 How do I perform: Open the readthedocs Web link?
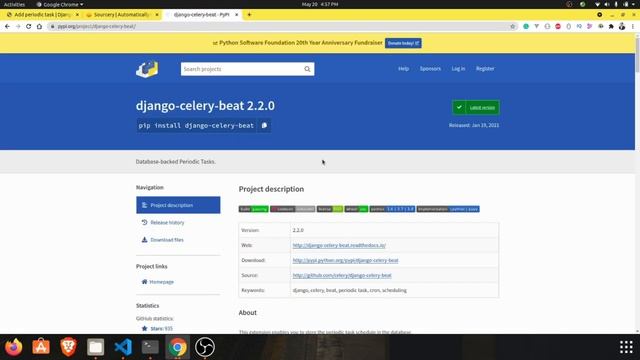(x=339, y=245)
